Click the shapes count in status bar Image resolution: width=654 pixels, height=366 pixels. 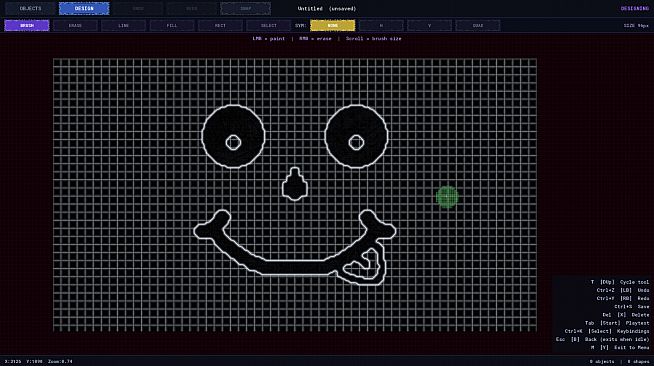tap(638, 361)
